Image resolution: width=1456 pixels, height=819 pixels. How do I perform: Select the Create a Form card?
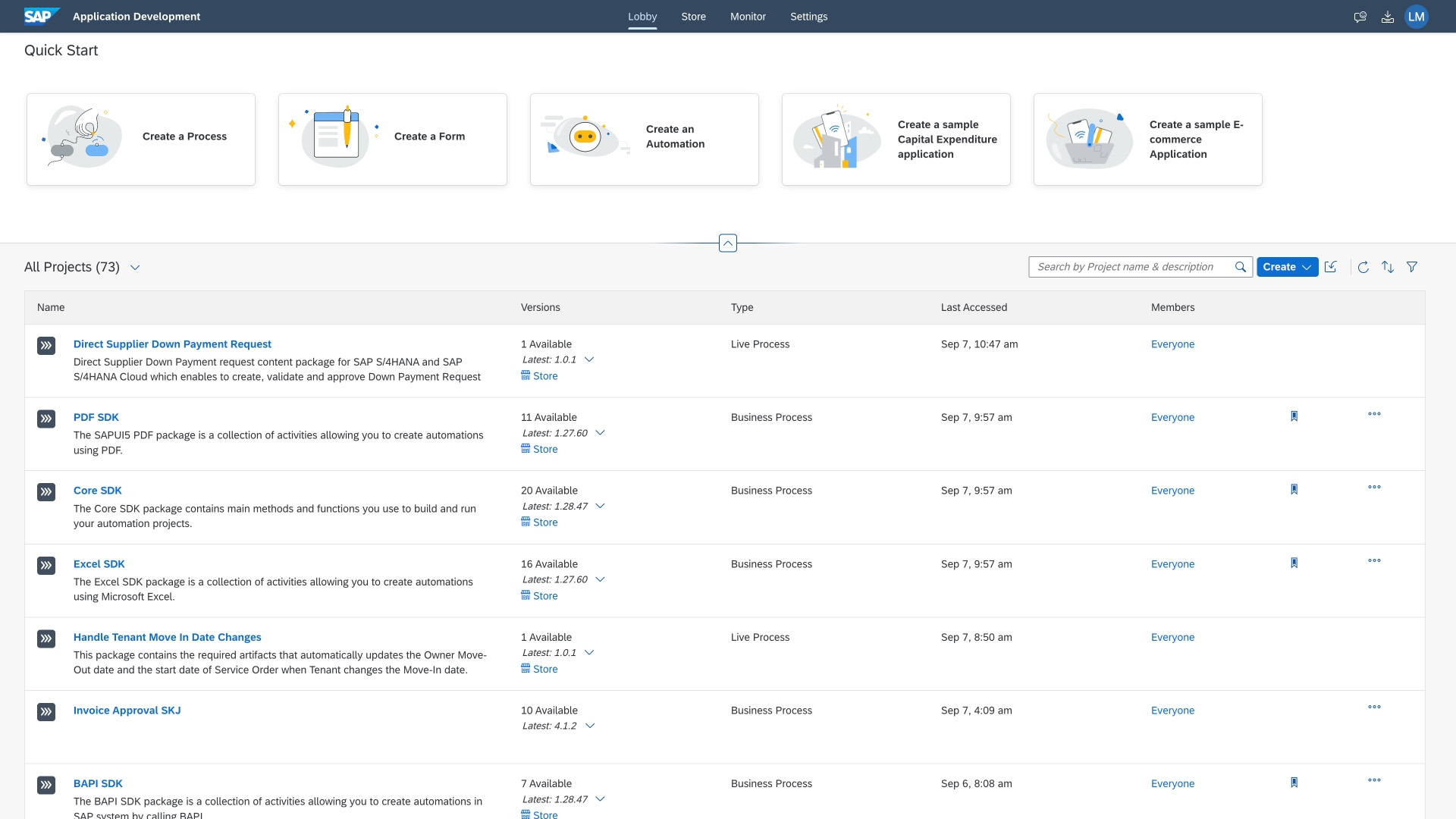pyautogui.click(x=393, y=140)
